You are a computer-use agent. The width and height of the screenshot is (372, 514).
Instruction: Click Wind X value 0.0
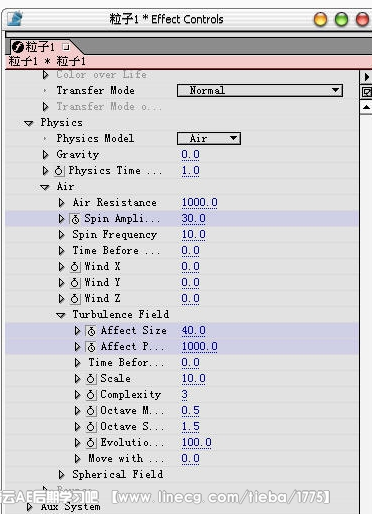tap(190, 267)
